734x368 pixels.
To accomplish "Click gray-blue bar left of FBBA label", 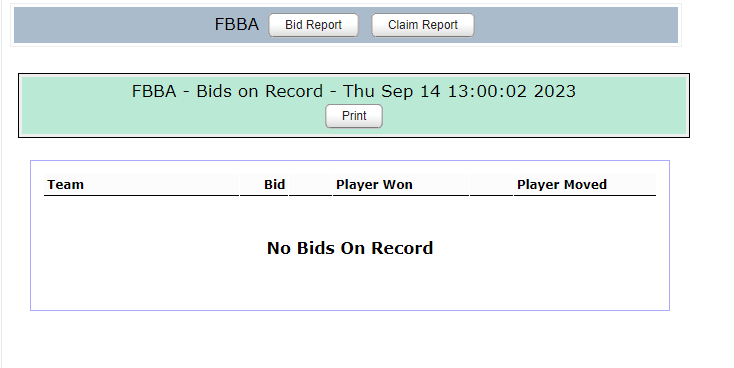I will (x=114, y=25).
